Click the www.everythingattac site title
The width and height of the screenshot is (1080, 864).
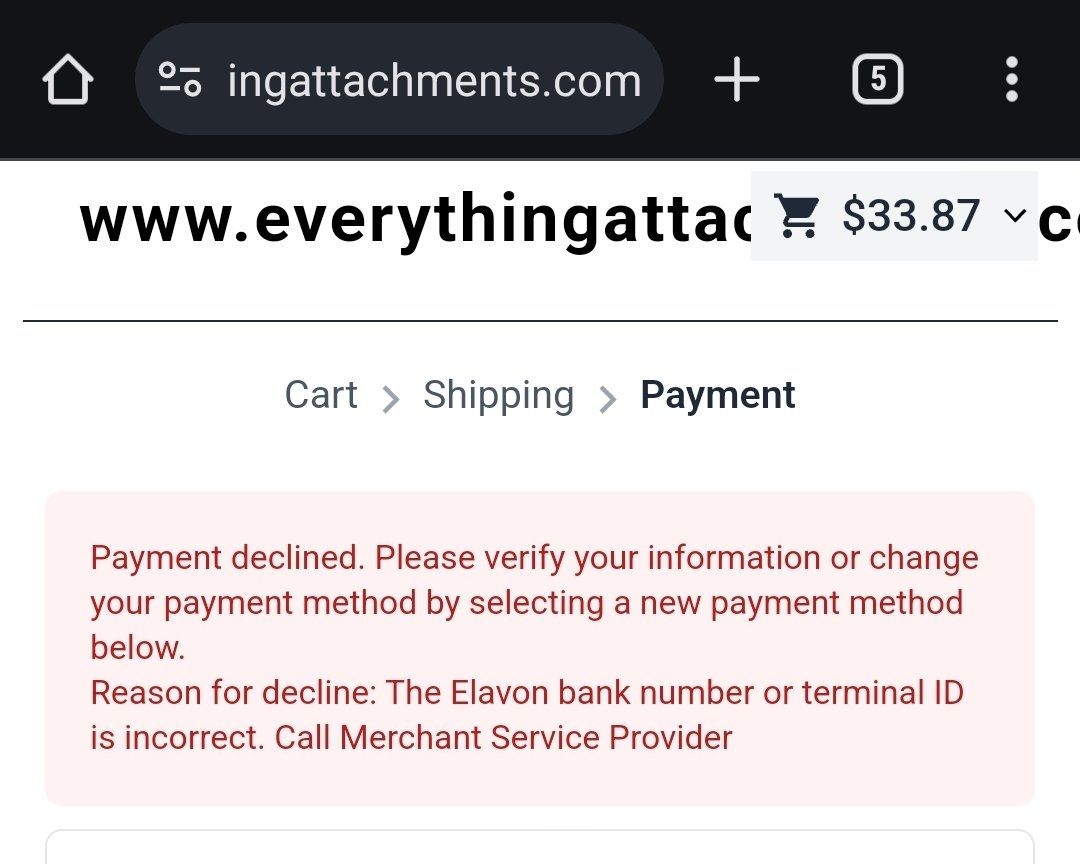pos(415,221)
